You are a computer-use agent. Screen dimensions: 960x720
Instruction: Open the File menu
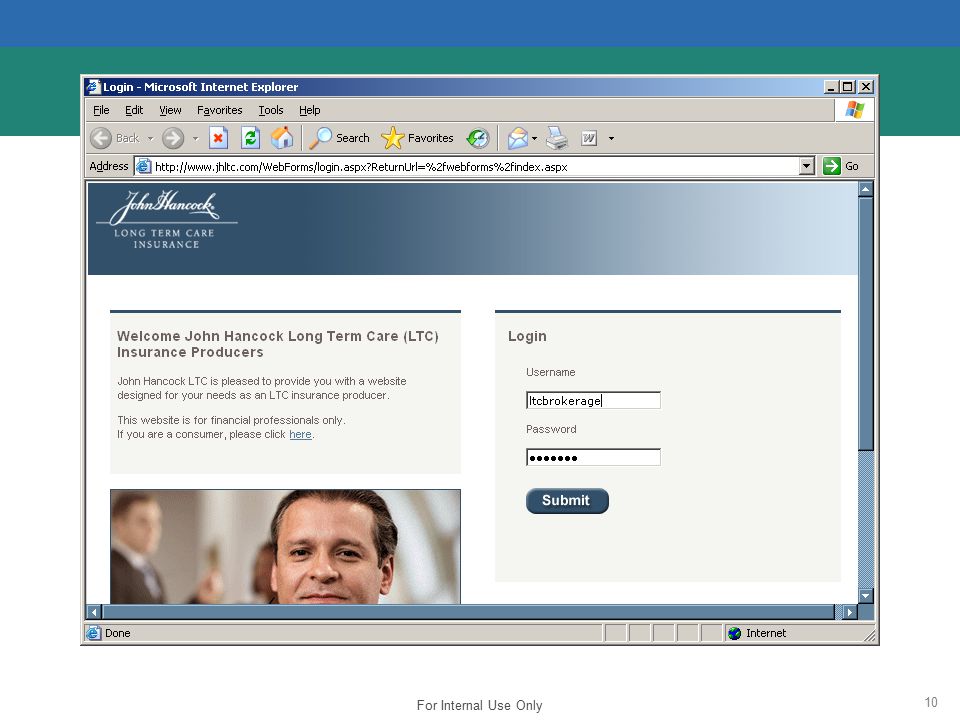tap(101, 110)
